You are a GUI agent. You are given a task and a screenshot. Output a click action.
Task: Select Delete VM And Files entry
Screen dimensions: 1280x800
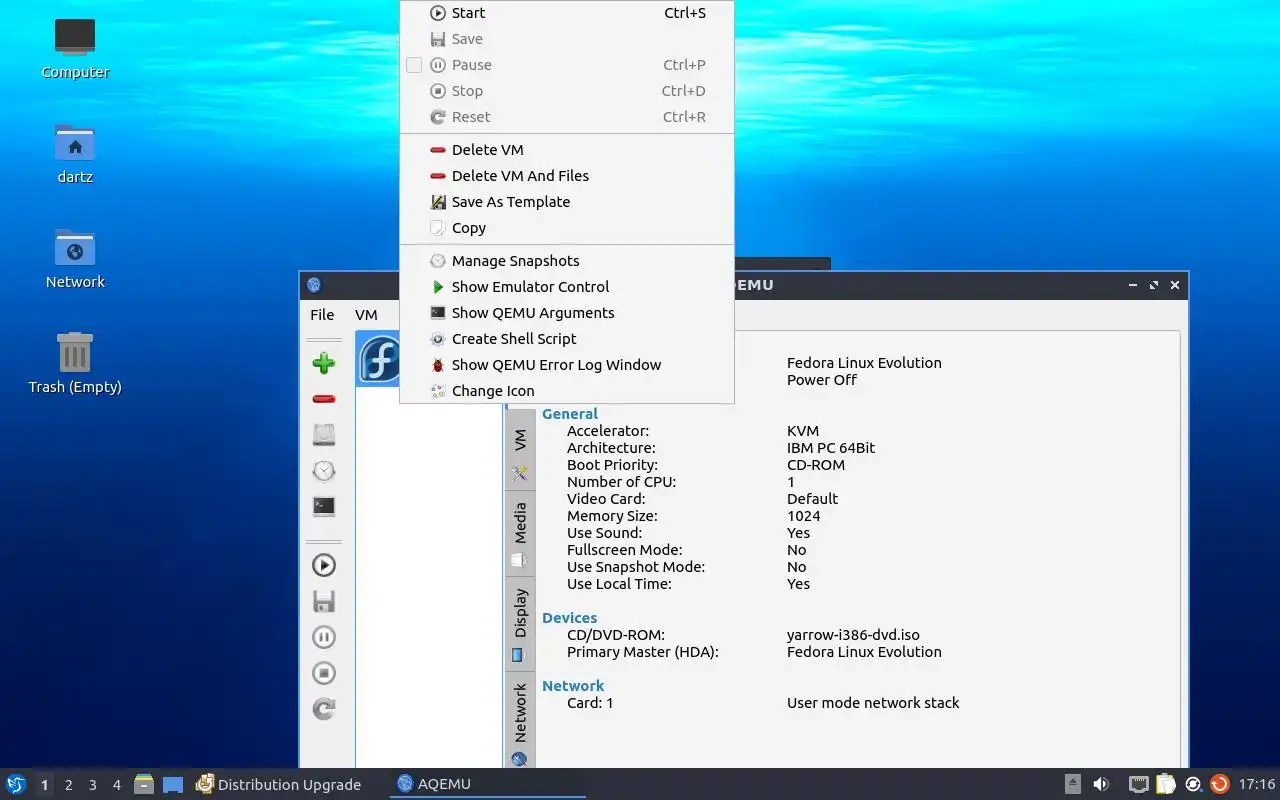tap(567, 176)
